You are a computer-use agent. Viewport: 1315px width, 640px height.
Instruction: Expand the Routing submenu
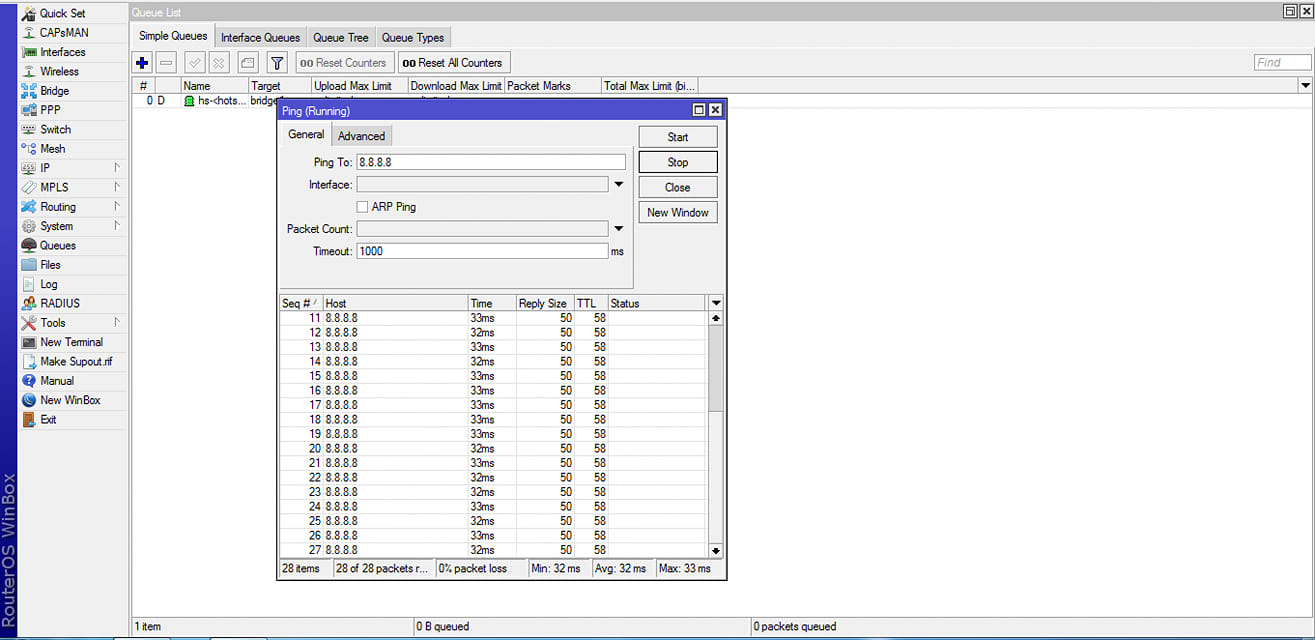(x=117, y=207)
